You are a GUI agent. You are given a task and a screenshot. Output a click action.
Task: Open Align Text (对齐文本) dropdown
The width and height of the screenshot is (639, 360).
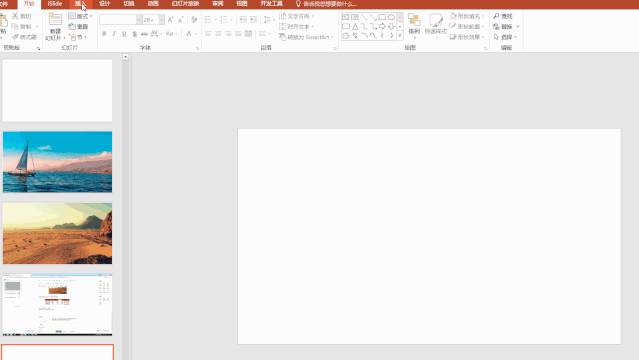click(x=297, y=27)
